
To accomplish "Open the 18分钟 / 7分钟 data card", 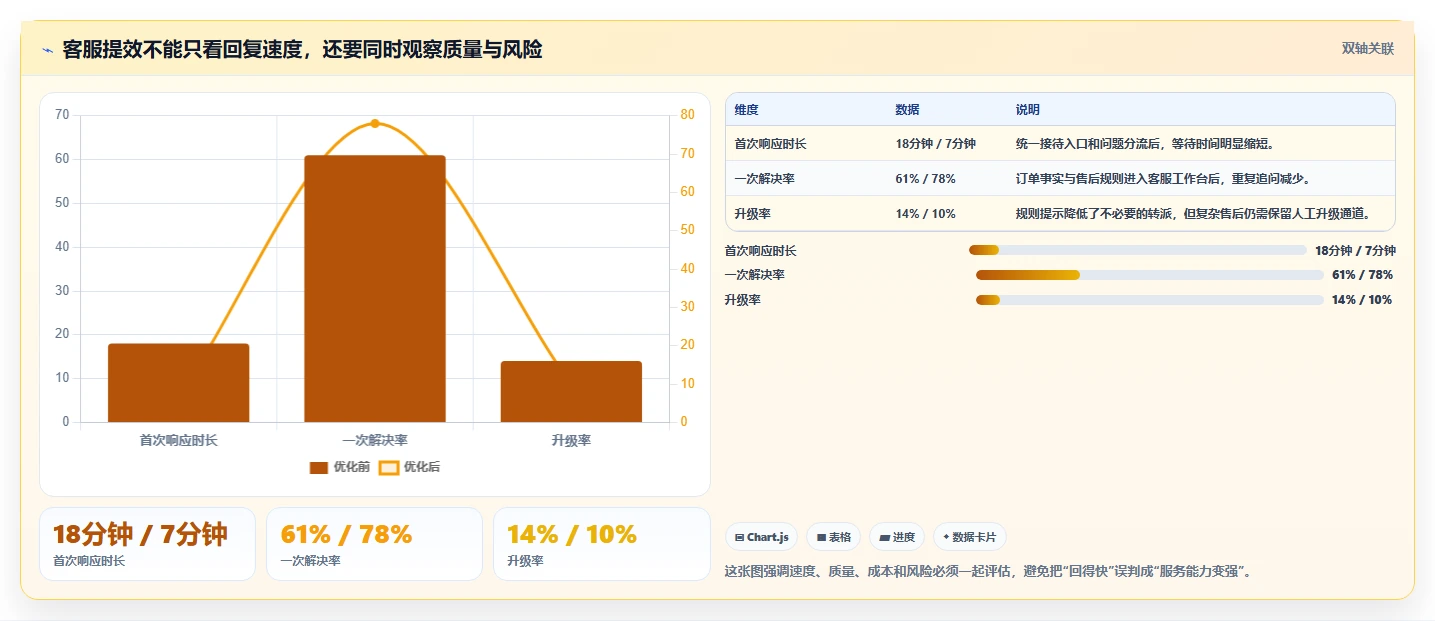I will click(147, 544).
